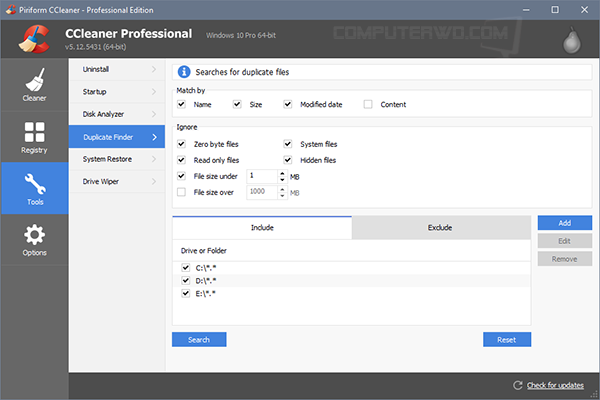Enable the File size over checkbox
Screen dimensions: 600x400
click(x=181, y=192)
